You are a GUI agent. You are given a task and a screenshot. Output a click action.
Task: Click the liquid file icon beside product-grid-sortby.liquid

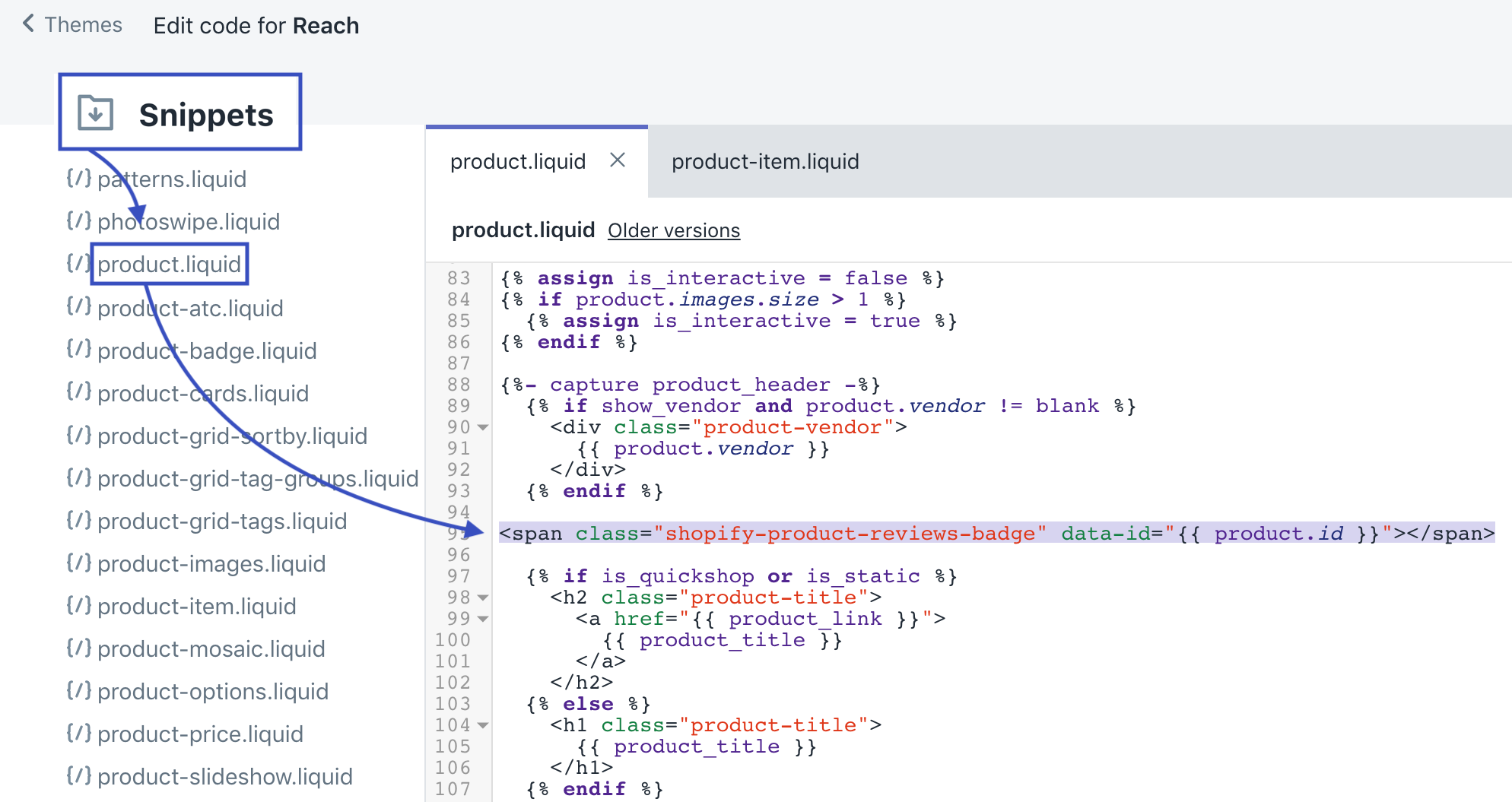[x=78, y=435]
